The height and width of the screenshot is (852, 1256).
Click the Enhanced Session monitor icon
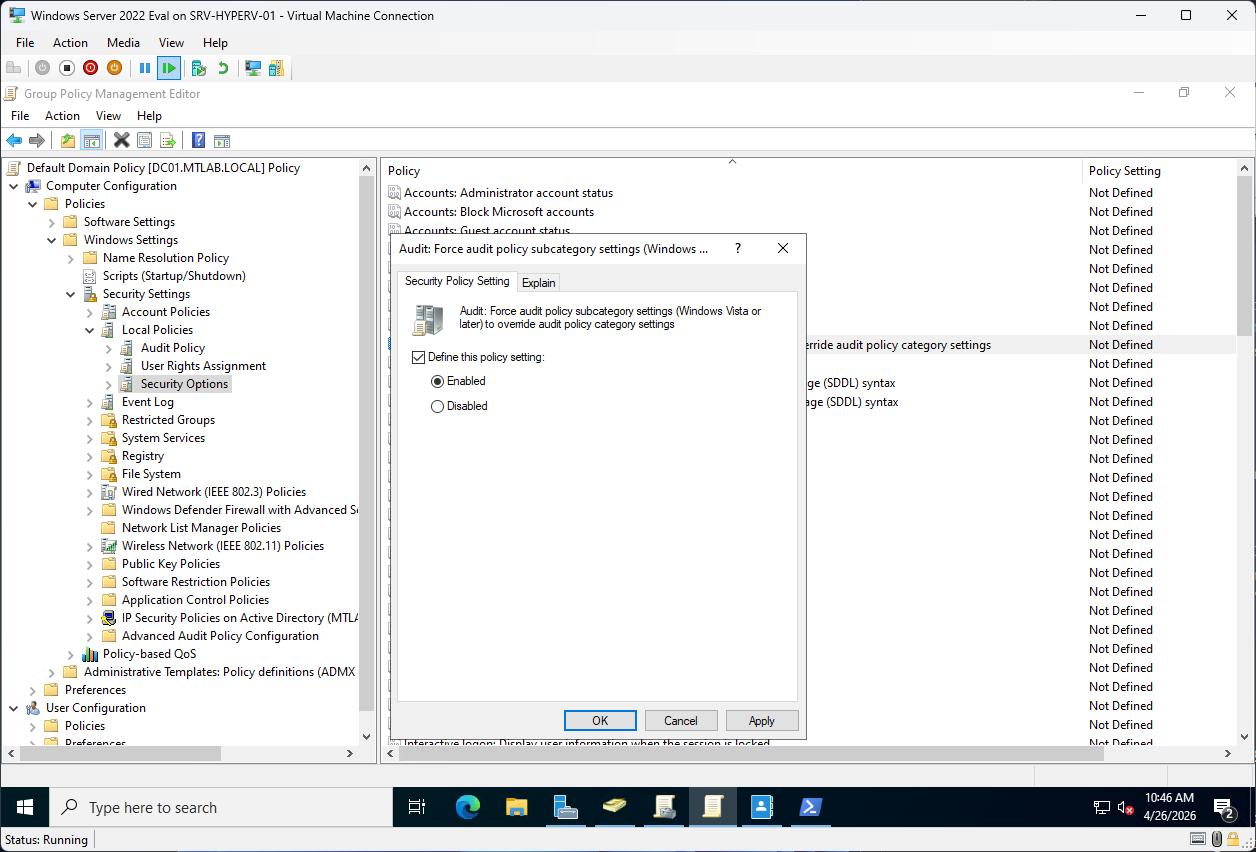(253, 68)
